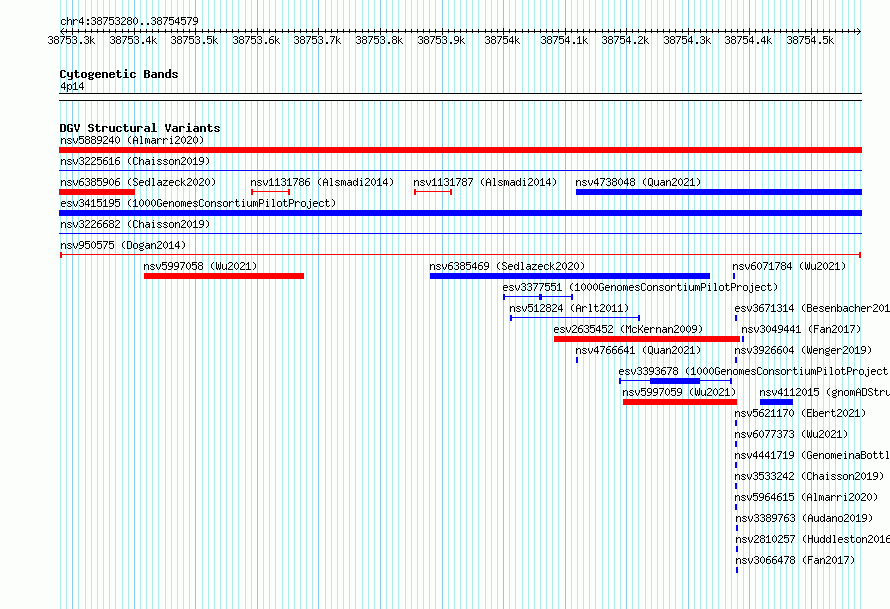Click nsv4738048 (Quan2021) label
The height and width of the screenshot is (609, 890).
[639, 182]
